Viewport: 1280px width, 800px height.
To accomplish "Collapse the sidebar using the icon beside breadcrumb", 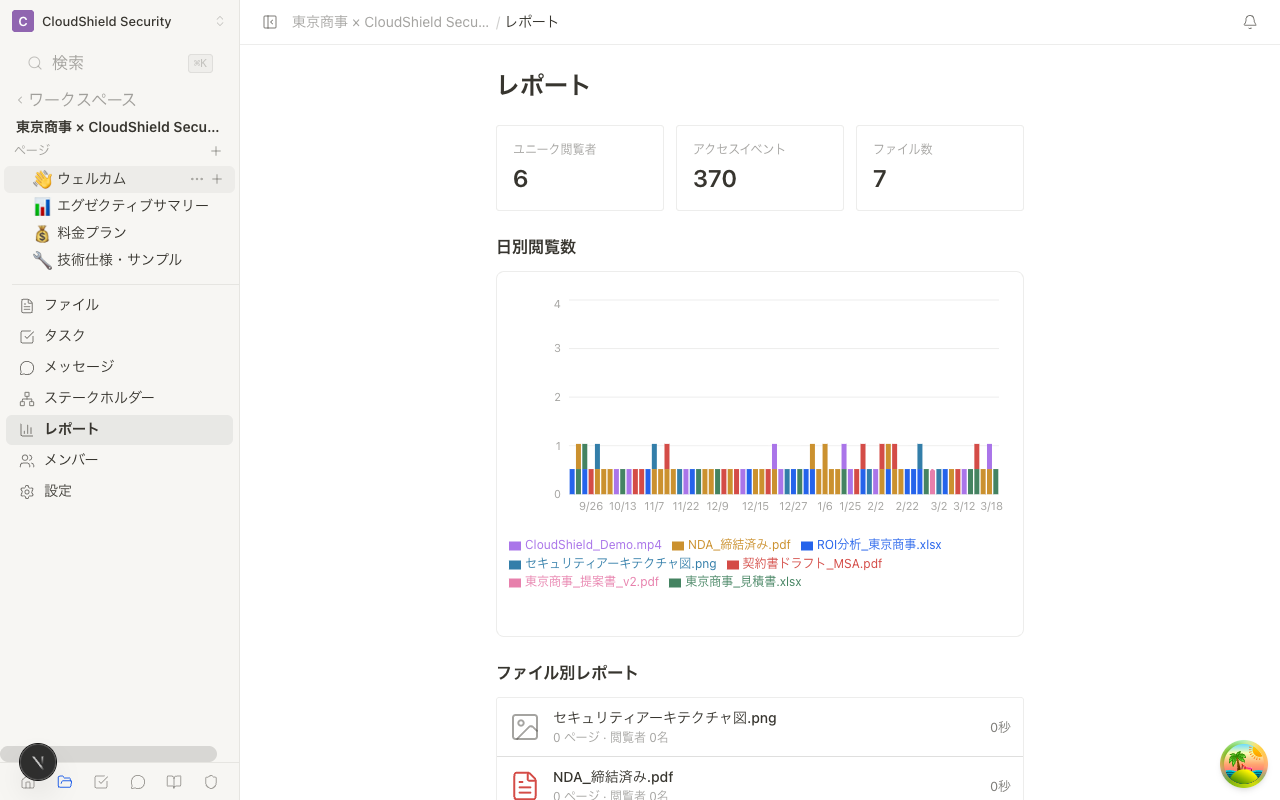I will coord(269,21).
